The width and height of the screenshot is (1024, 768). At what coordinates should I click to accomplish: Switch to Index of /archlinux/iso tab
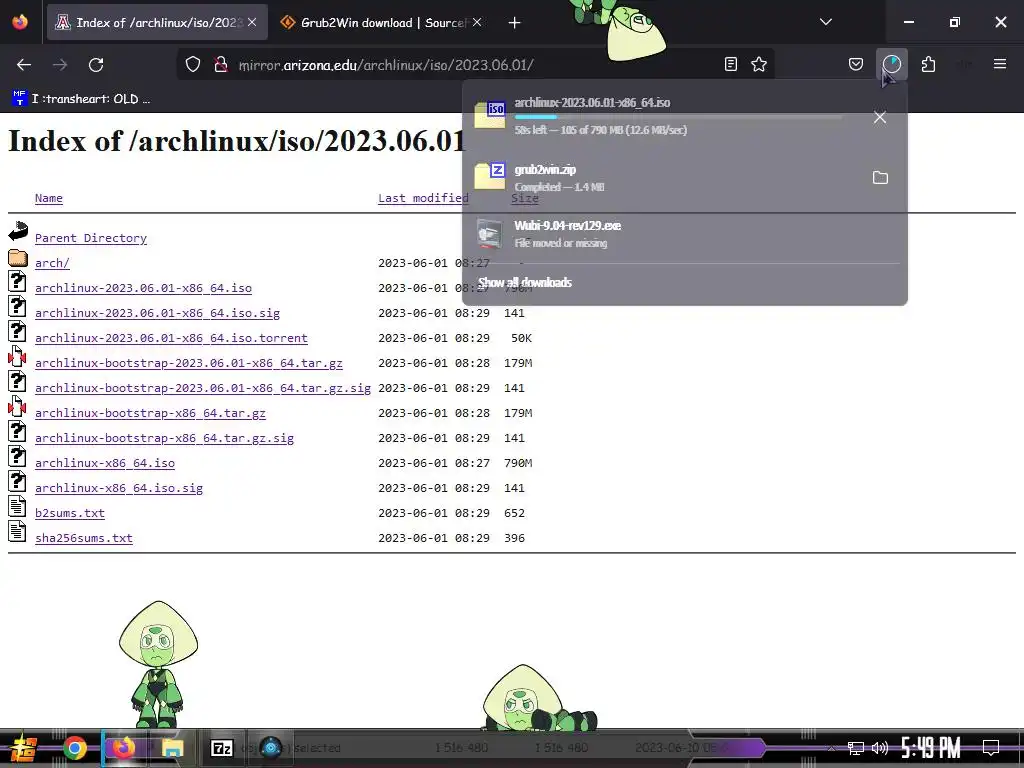pyautogui.click(x=157, y=23)
